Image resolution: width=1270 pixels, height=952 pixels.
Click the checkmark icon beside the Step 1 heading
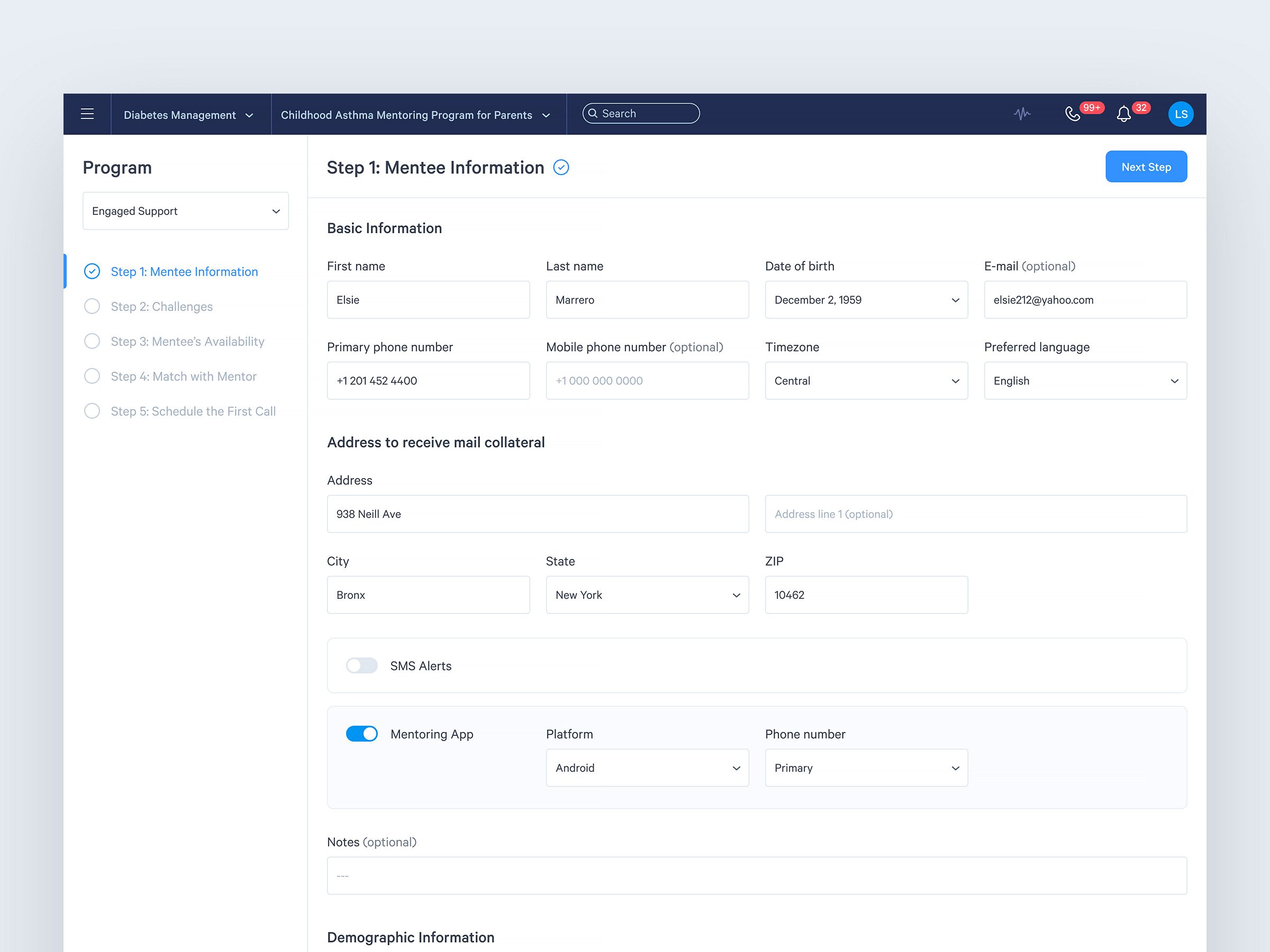pos(561,168)
